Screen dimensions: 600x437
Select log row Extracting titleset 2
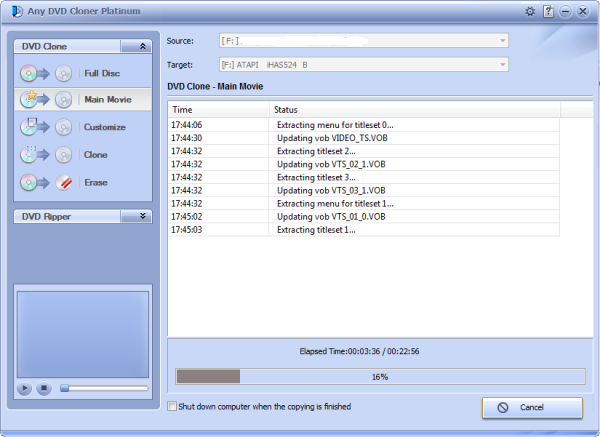click(x=364, y=151)
